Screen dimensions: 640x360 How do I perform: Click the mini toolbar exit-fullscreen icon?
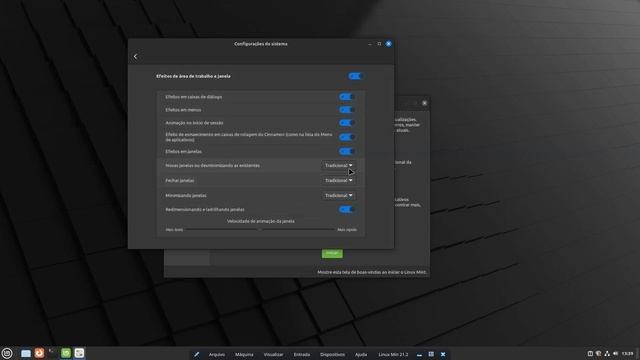pos(431,354)
